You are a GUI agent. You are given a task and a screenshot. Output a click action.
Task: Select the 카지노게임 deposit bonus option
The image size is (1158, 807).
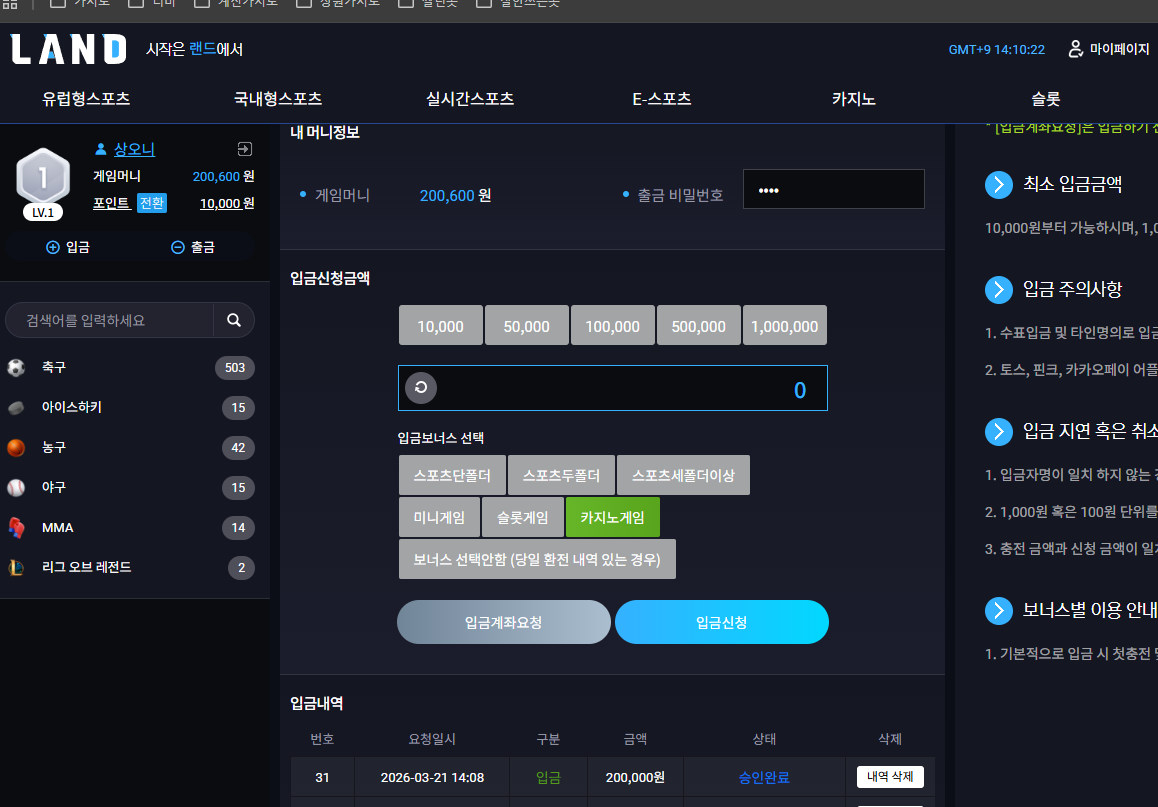click(612, 517)
